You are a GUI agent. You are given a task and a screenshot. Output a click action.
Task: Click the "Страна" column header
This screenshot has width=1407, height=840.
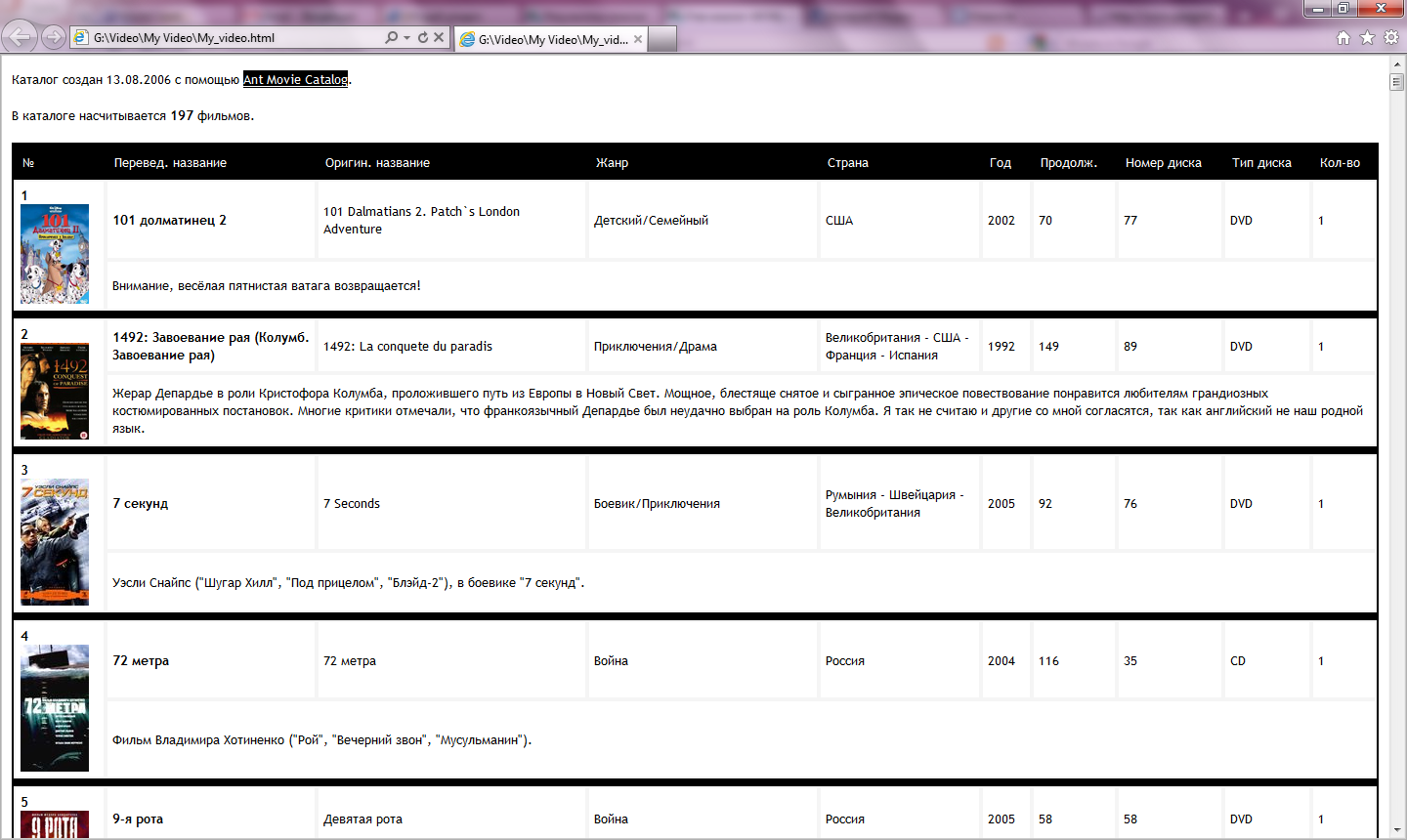[x=848, y=163]
